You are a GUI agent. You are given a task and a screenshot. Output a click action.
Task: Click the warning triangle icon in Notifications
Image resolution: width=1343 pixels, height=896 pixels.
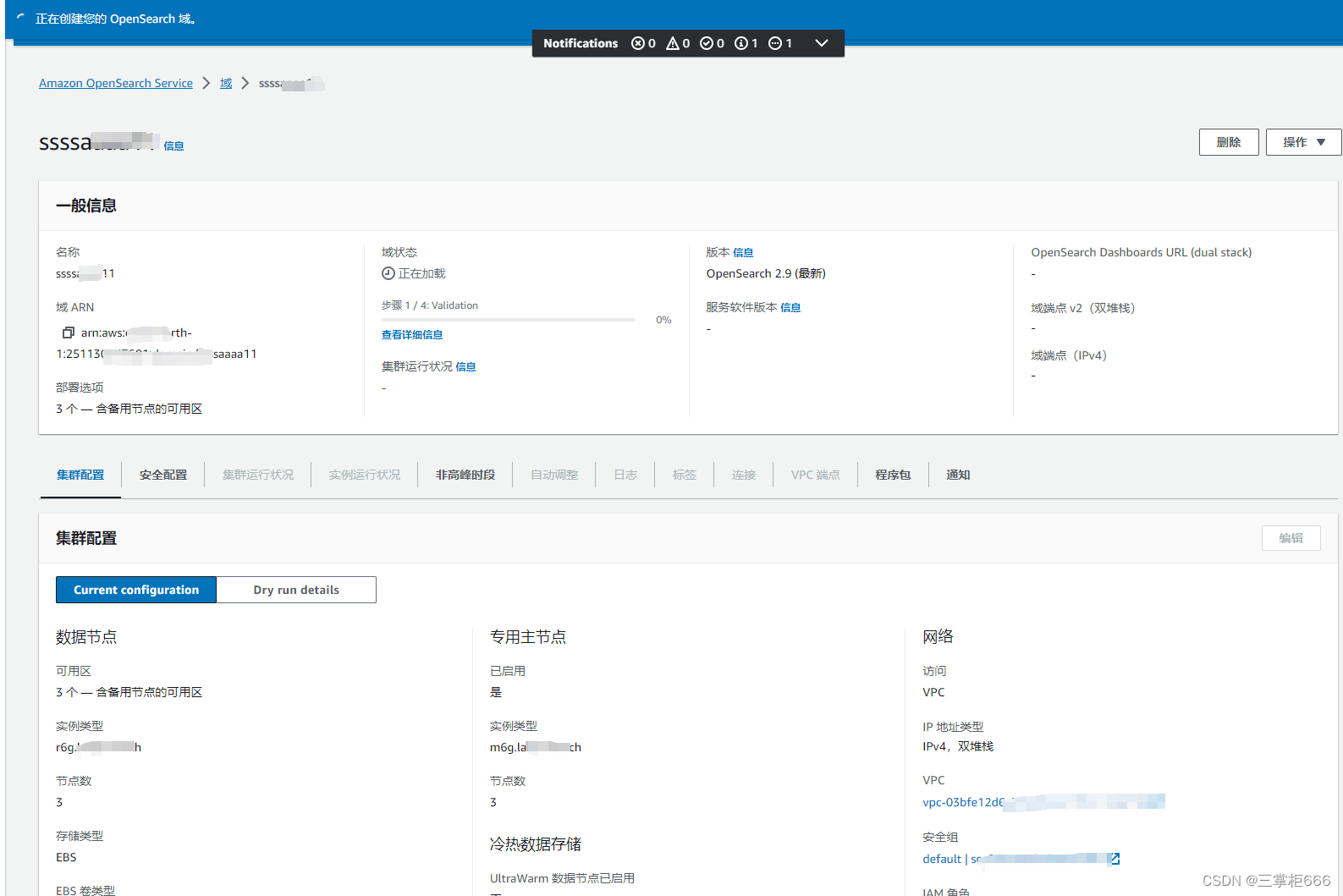(x=673, y=43)
